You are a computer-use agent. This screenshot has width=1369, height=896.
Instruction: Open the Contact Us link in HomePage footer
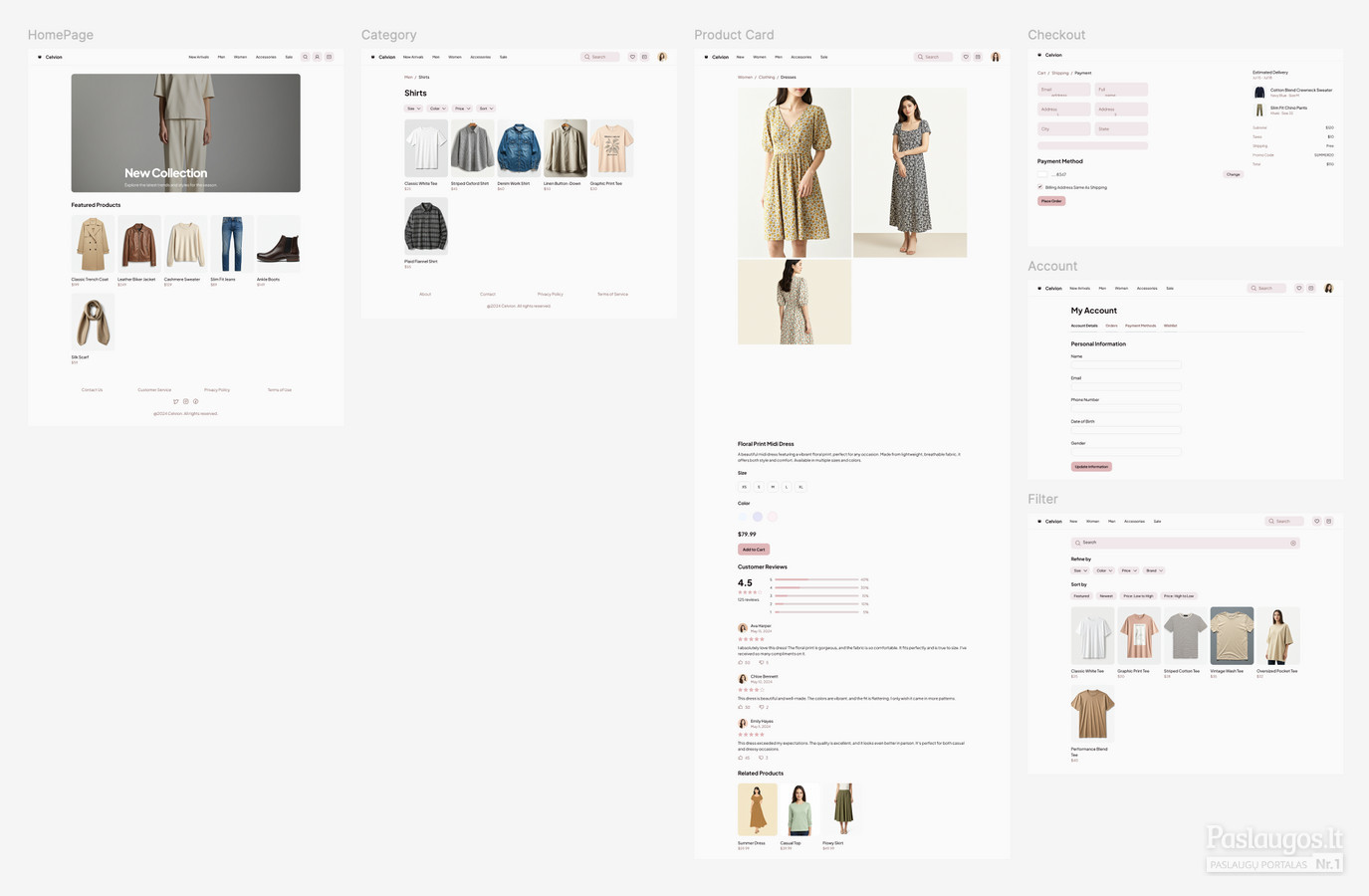pos(92,390)
